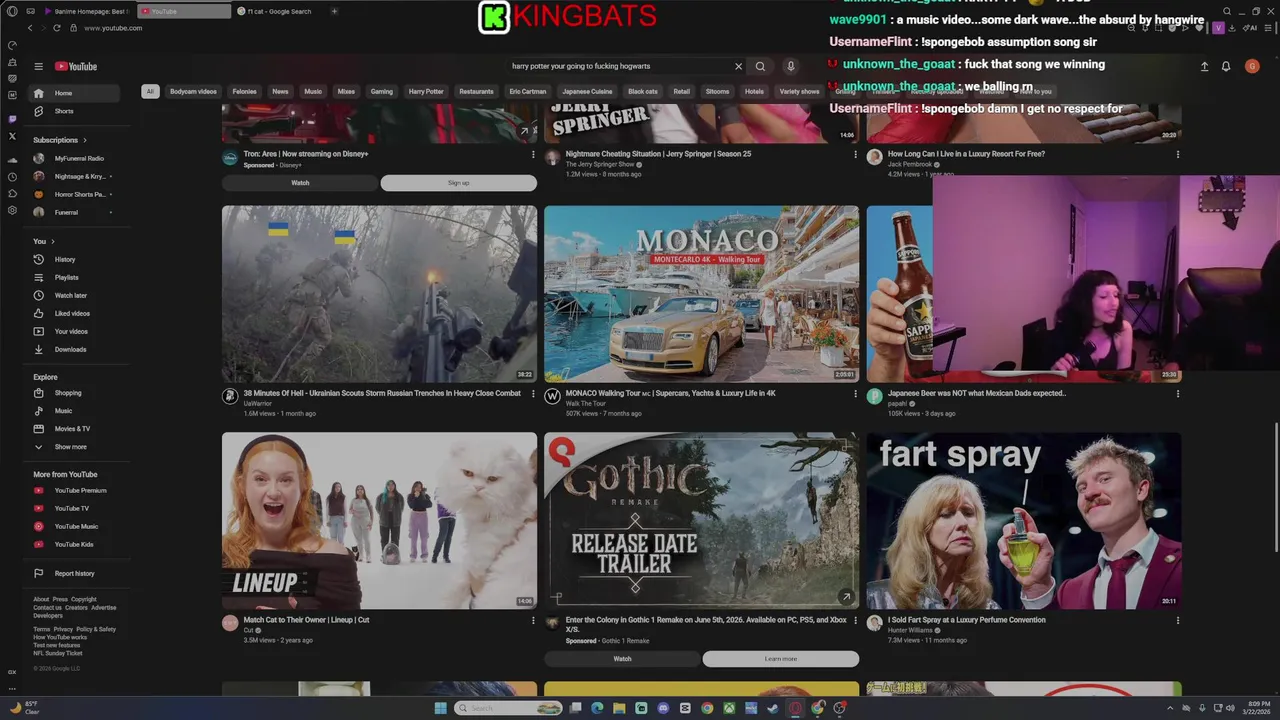Viewport: 1280px width, 720px height.
Task: Open Your videos
Action: coord(75,331)
